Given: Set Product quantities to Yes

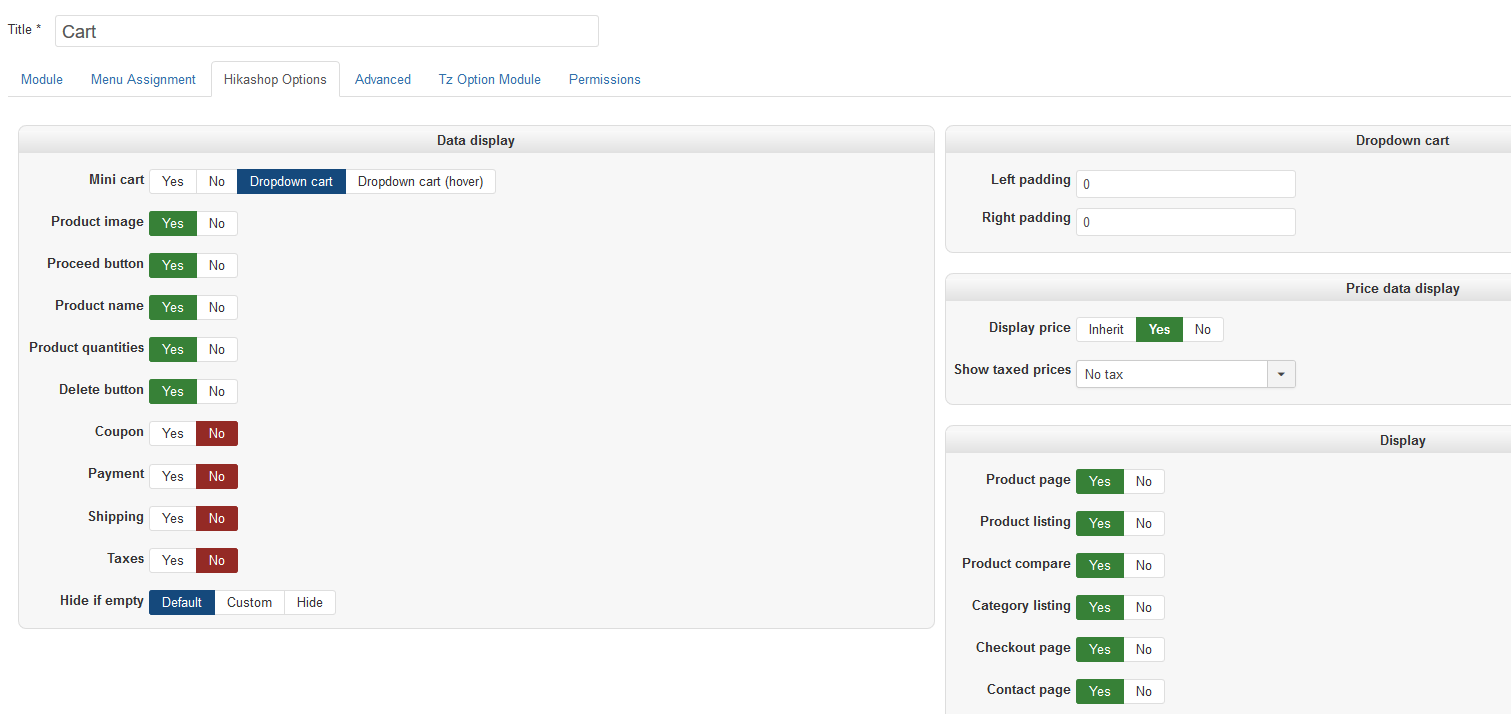Looking at the screenshot, I should (x=173, y=349).
